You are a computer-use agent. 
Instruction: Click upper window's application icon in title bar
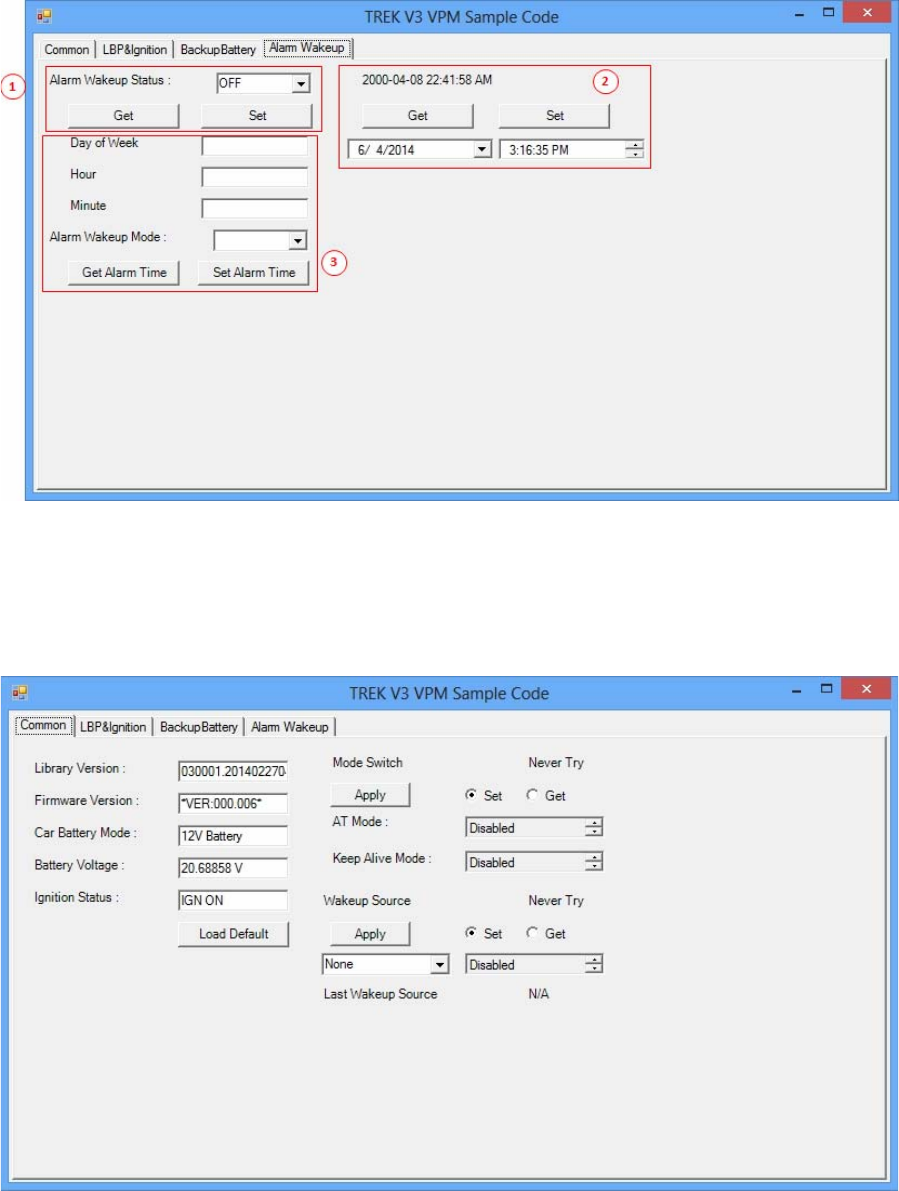45,16
